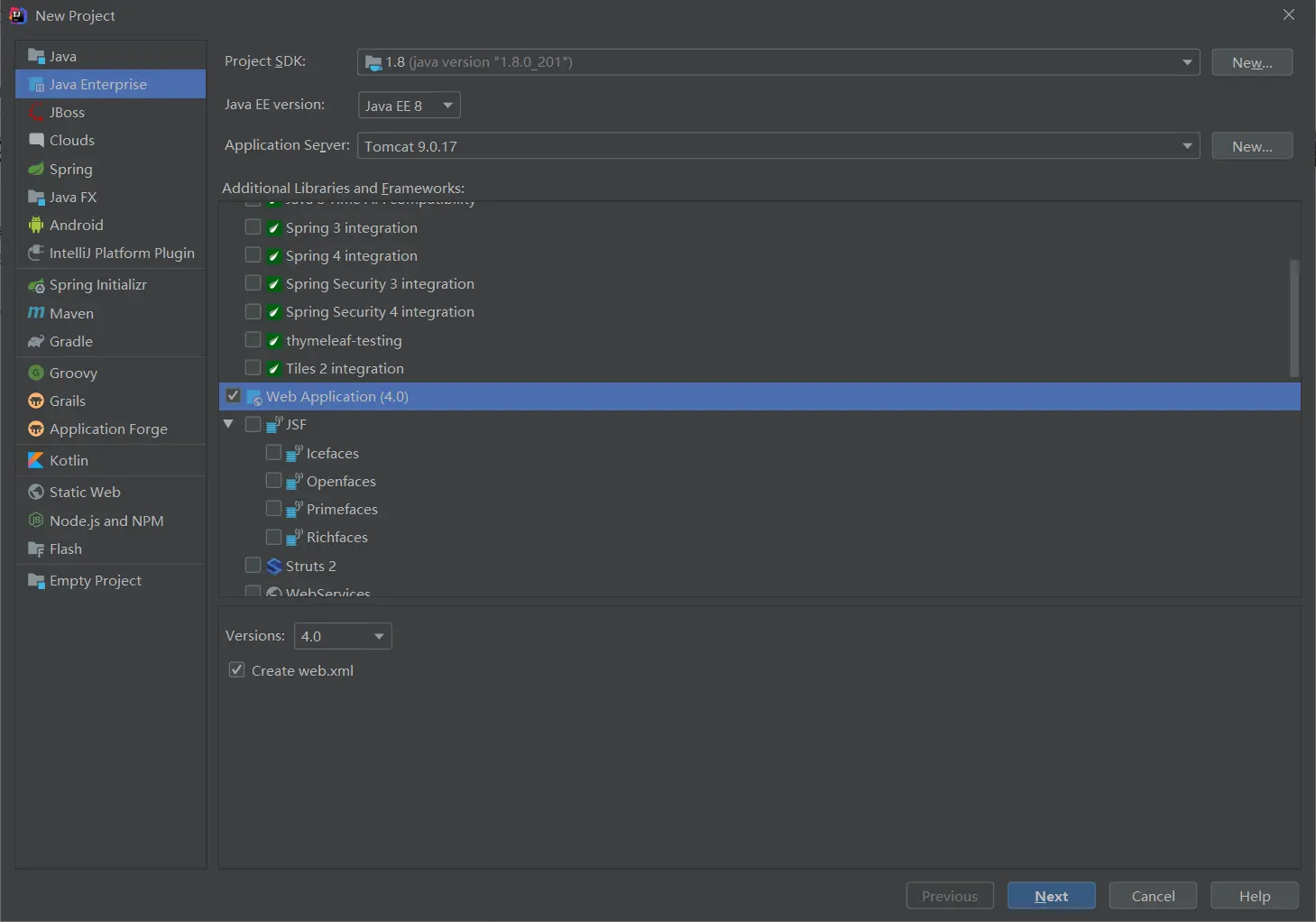
Task: Tick the Primefaces checkbox
Action: pos(273,509)
